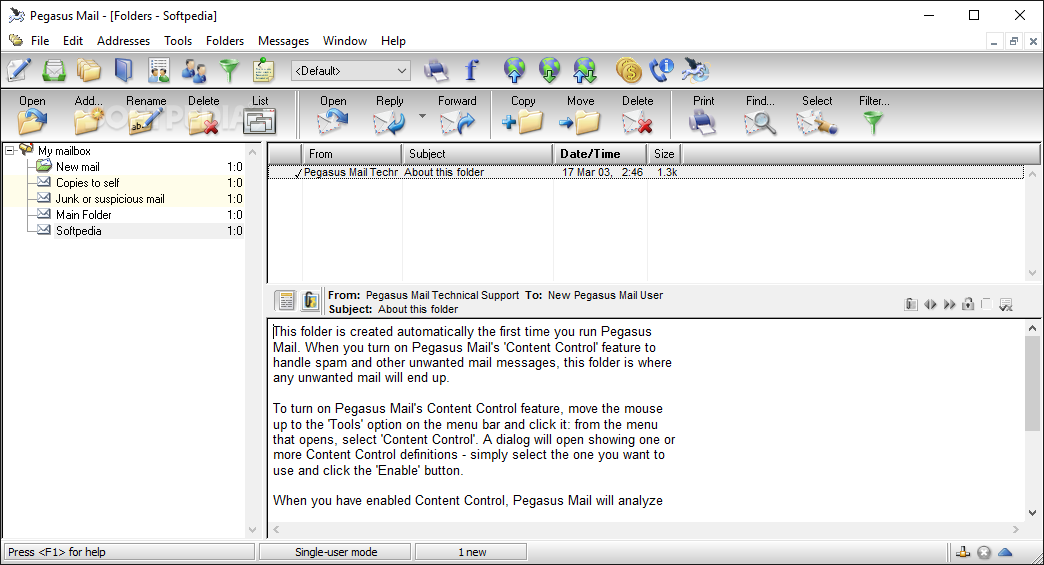Image resolution: width=1044 pixels, height=565 pixels.
Task: Open mail filtering rules funnel in top toolbar
Action: [229, 70]
